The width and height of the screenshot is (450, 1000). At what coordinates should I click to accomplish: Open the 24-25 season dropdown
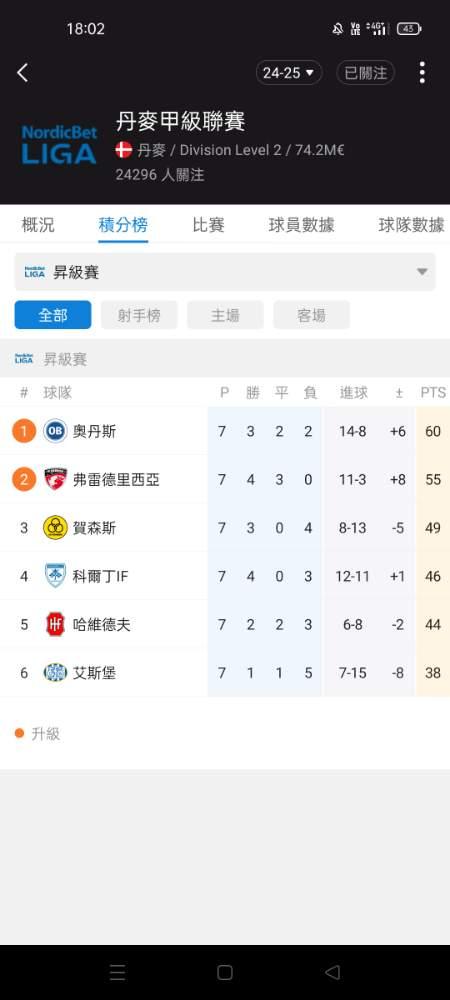[289, 73]
